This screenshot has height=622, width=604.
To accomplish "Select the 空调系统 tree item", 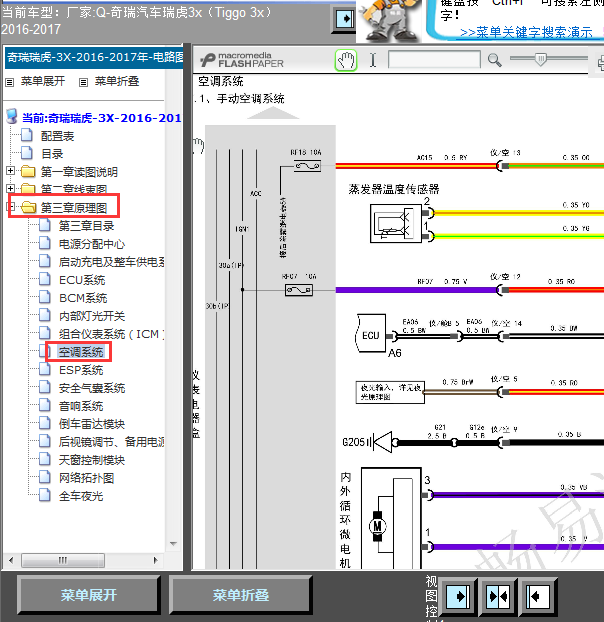I will [81, 352].
